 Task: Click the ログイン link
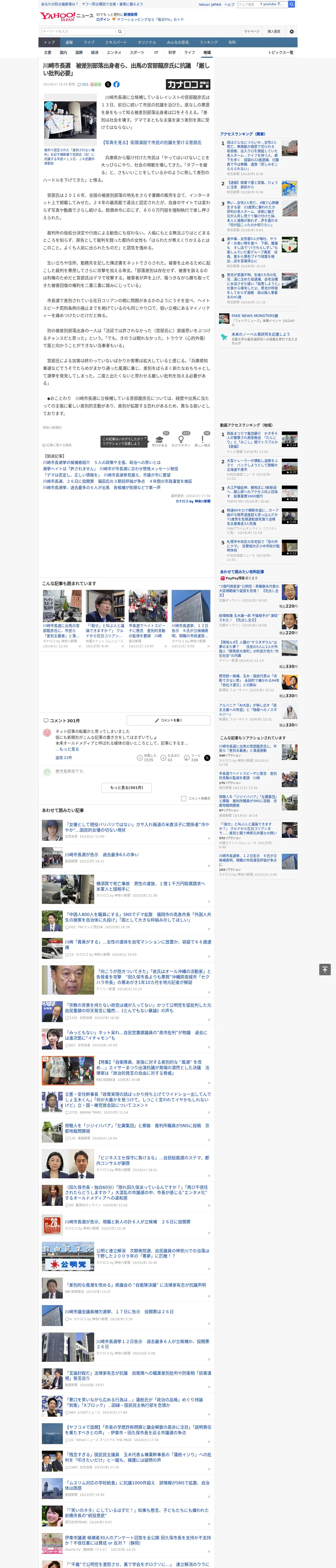coord(103,20)
